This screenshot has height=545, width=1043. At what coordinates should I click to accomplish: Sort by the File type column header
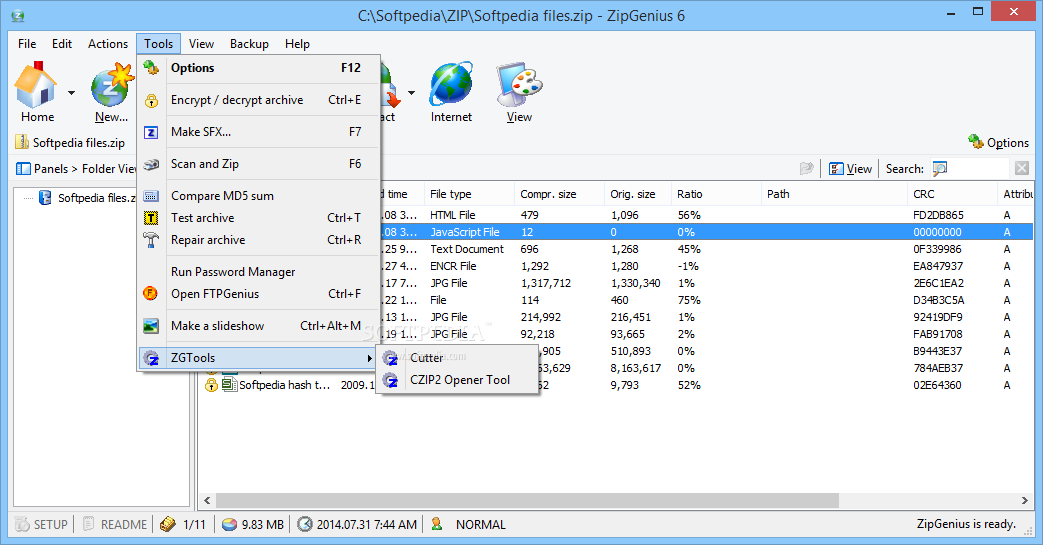(469, 194)
